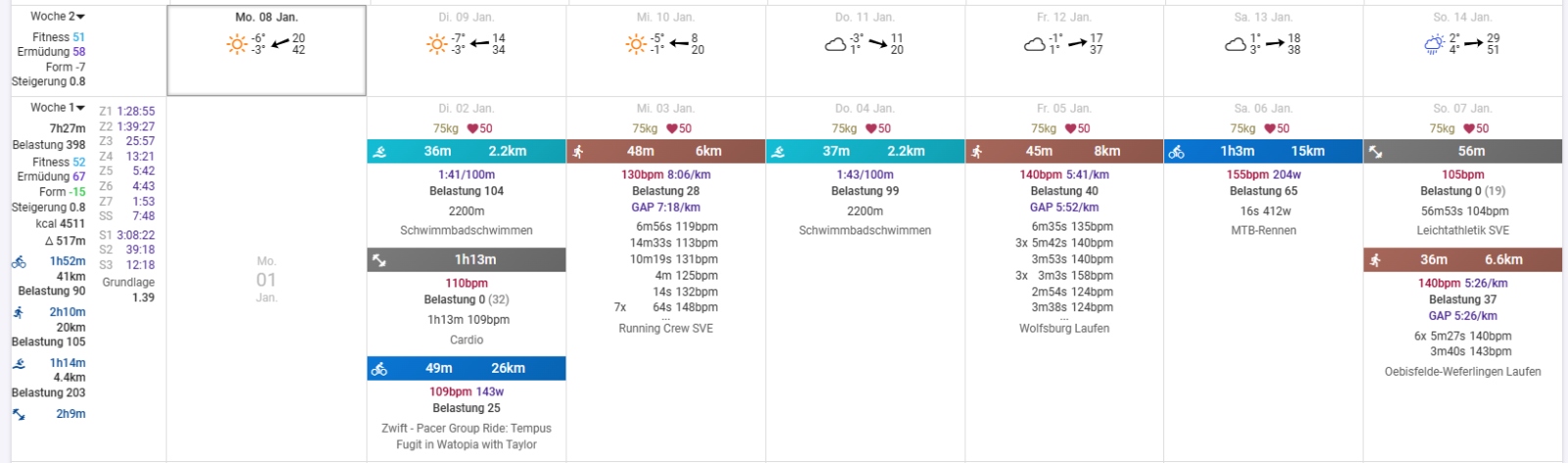Viewport: 1568px width, 463px height.
Task: Click the cycling icon in Woche 1 summary
Action: pyautogui.click(x=19, y=262)
